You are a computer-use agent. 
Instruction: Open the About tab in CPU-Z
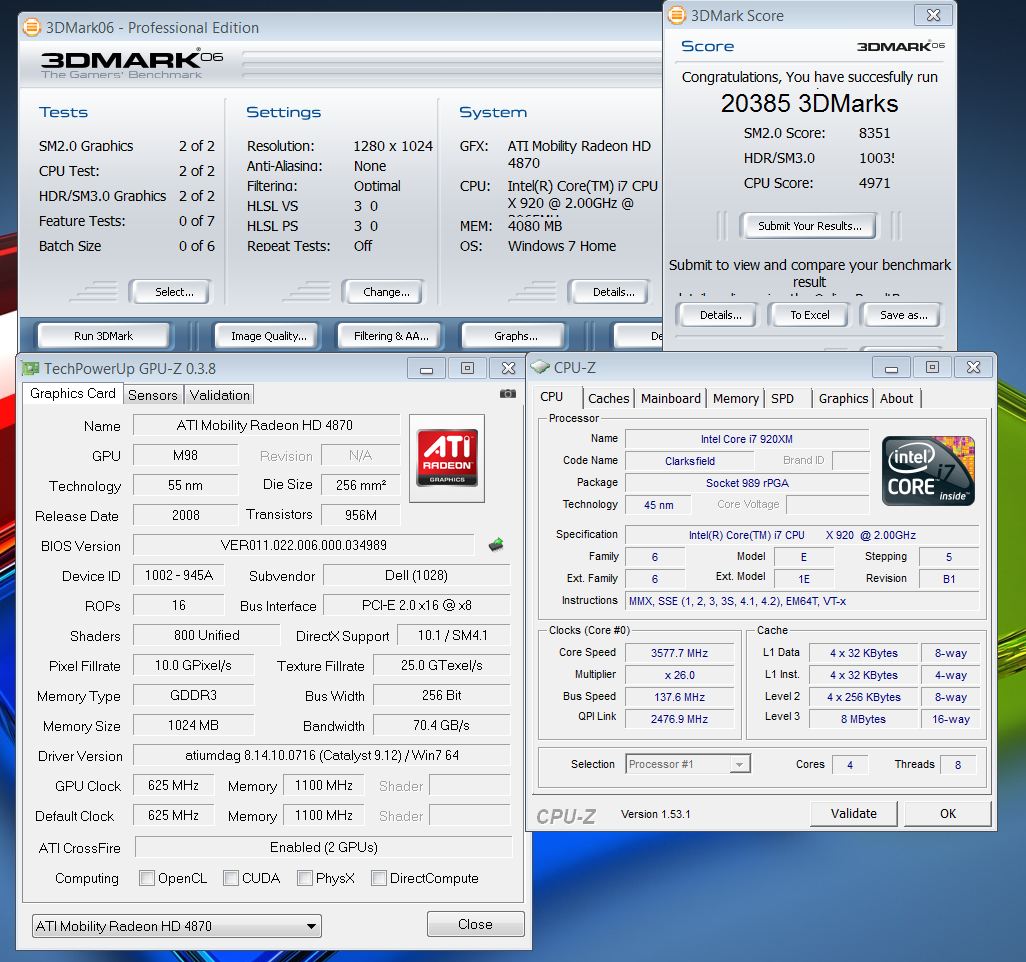point(896,399)
